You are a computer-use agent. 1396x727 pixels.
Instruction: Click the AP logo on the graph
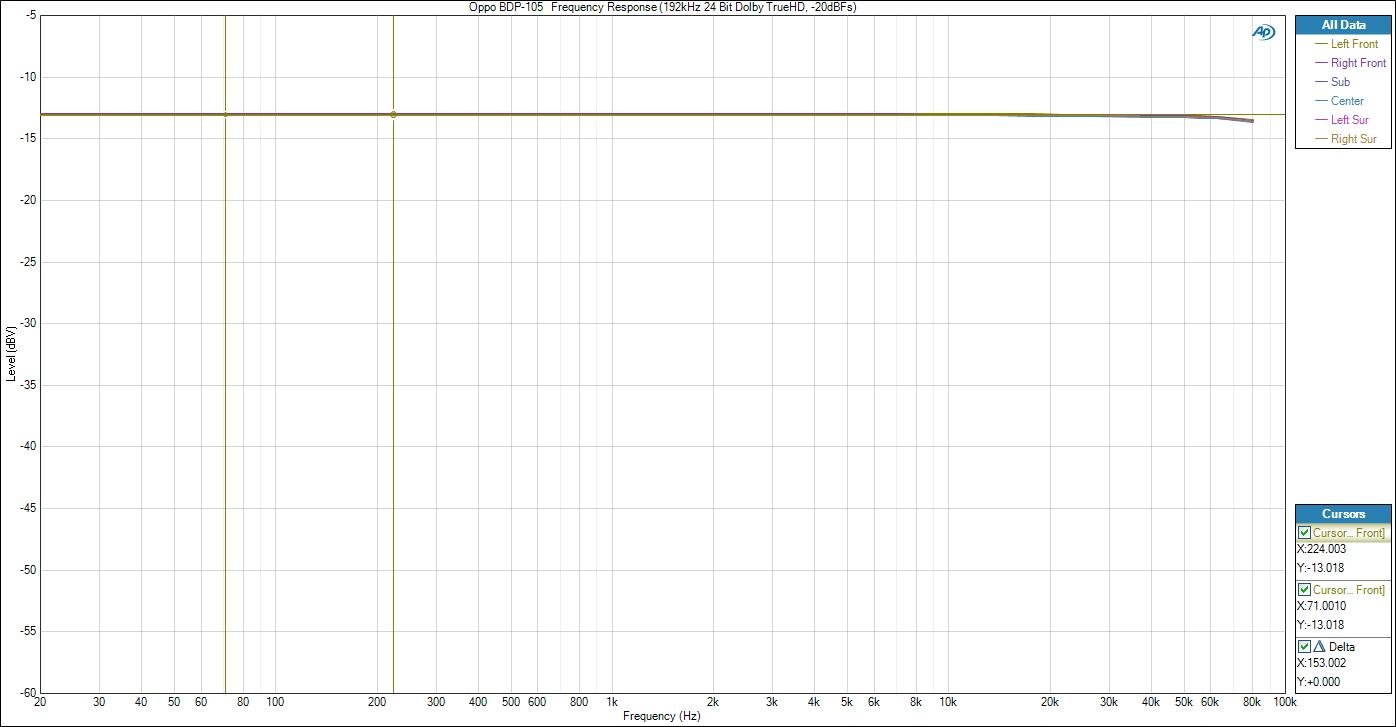[x=1263, y=32]
